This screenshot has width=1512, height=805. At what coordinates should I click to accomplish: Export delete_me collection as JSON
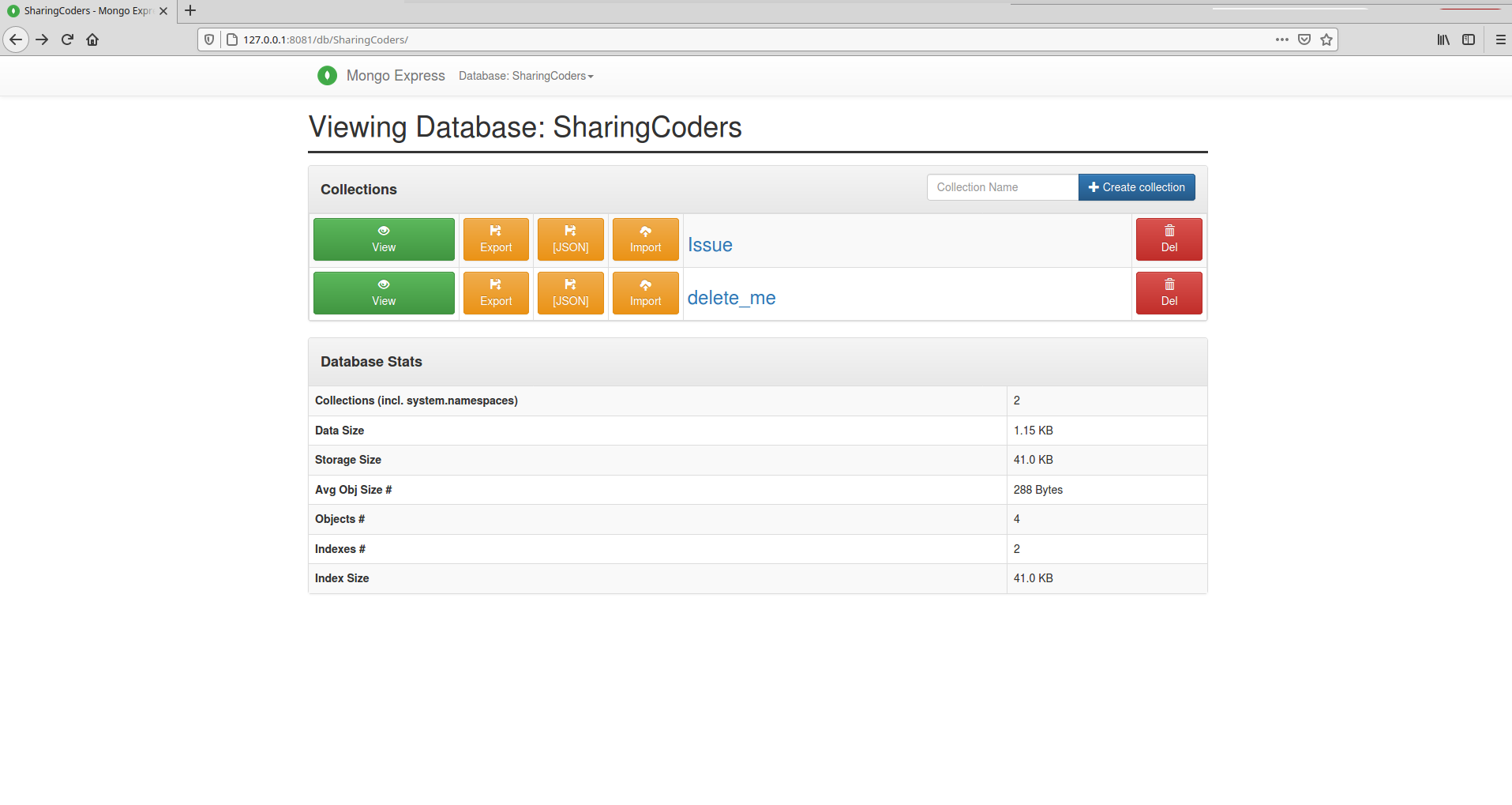571,293
